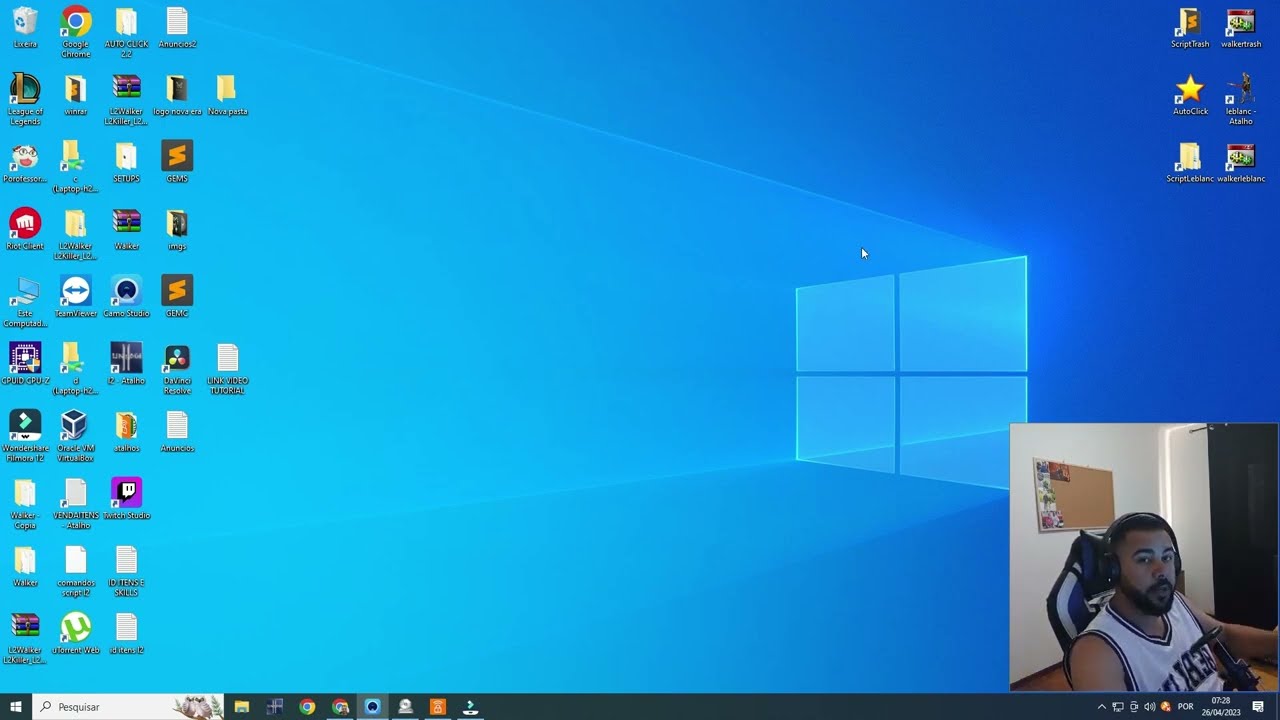1280x720 pixels.
Task: Select the TeamViewer desktop shortcut
Action: pyautogui.click(x=76, y=297)
